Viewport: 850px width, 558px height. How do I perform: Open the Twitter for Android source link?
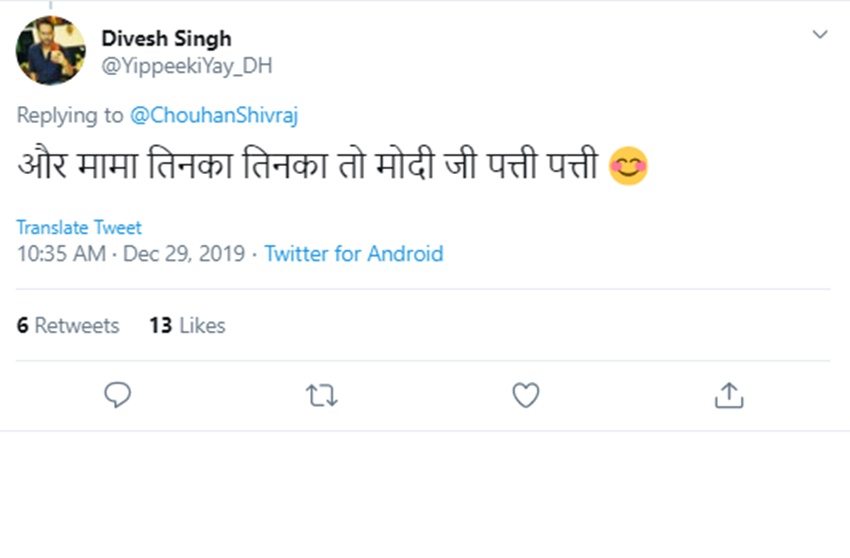[354, 253]
